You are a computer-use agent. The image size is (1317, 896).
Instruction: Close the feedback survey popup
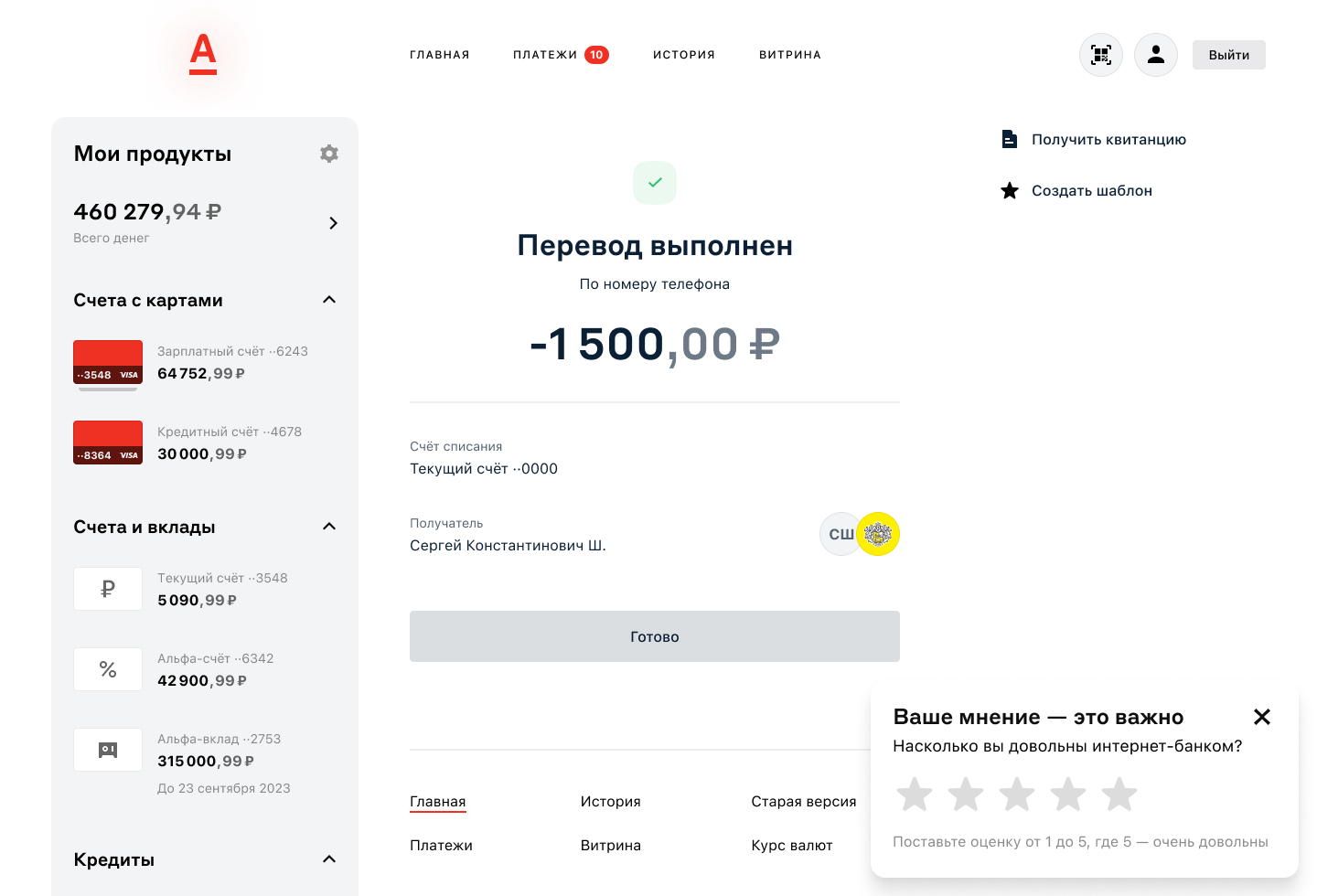pyautogui.click(x=1262, y=717)
